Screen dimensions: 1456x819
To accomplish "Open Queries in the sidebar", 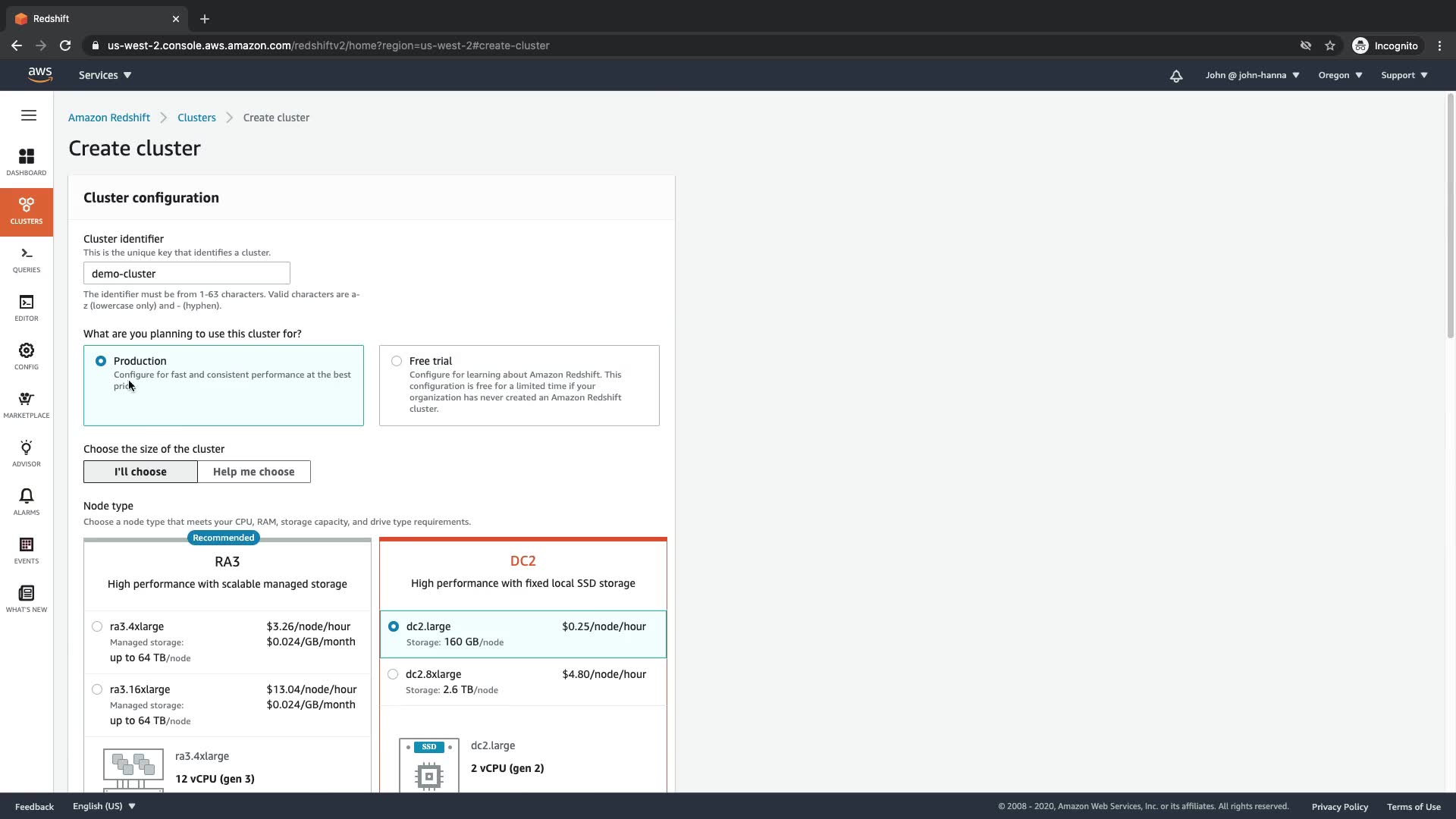I will click(x=27, y=259).
